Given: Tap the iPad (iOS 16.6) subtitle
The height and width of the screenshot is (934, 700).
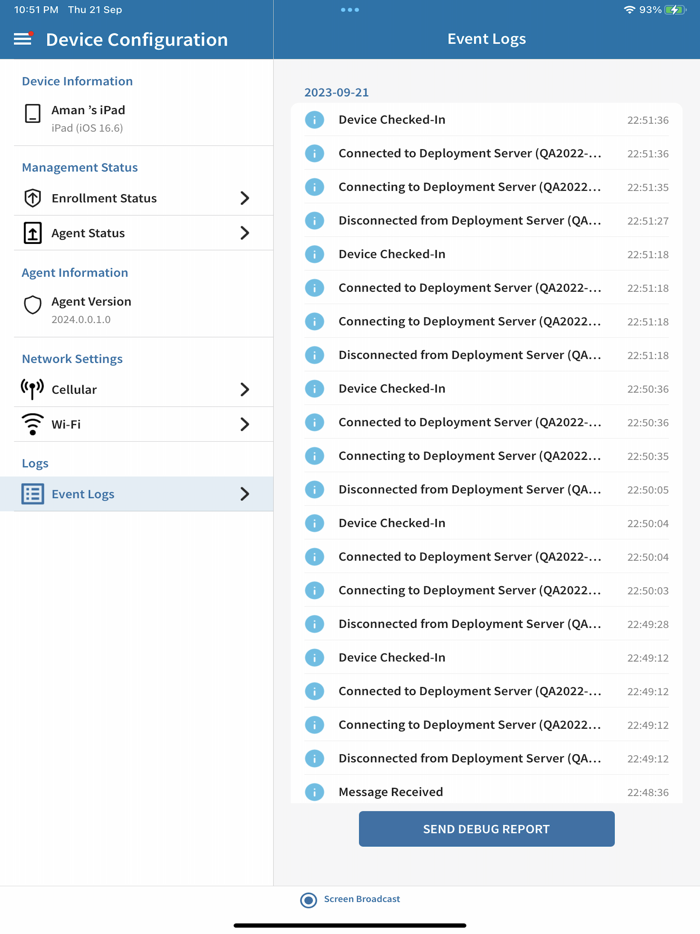Looking at the screenshot, I should 87,128.
